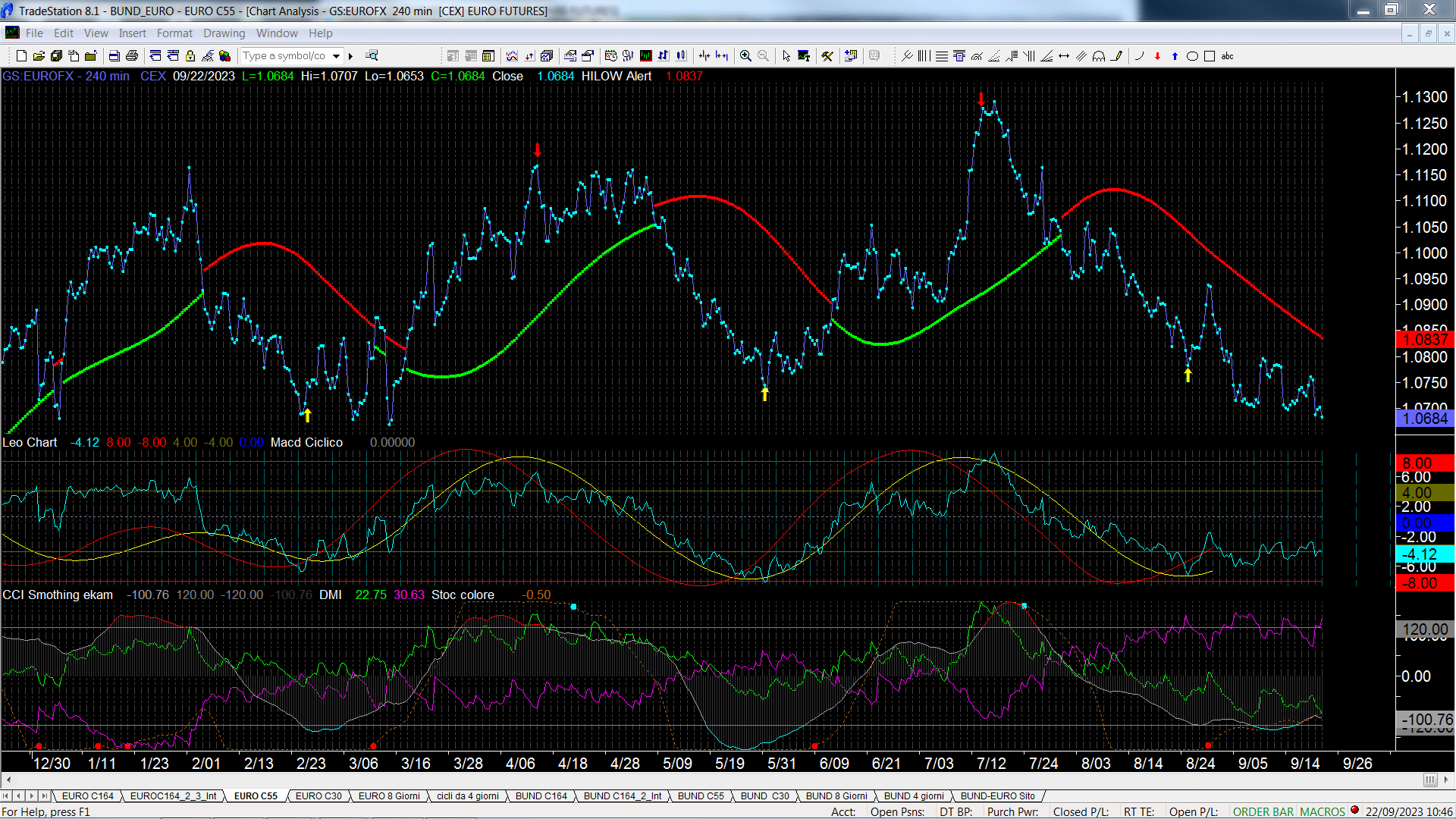Create a new window with the blank page icon
The height and width of the screenshot is (819, 1456).
(21, 55)
